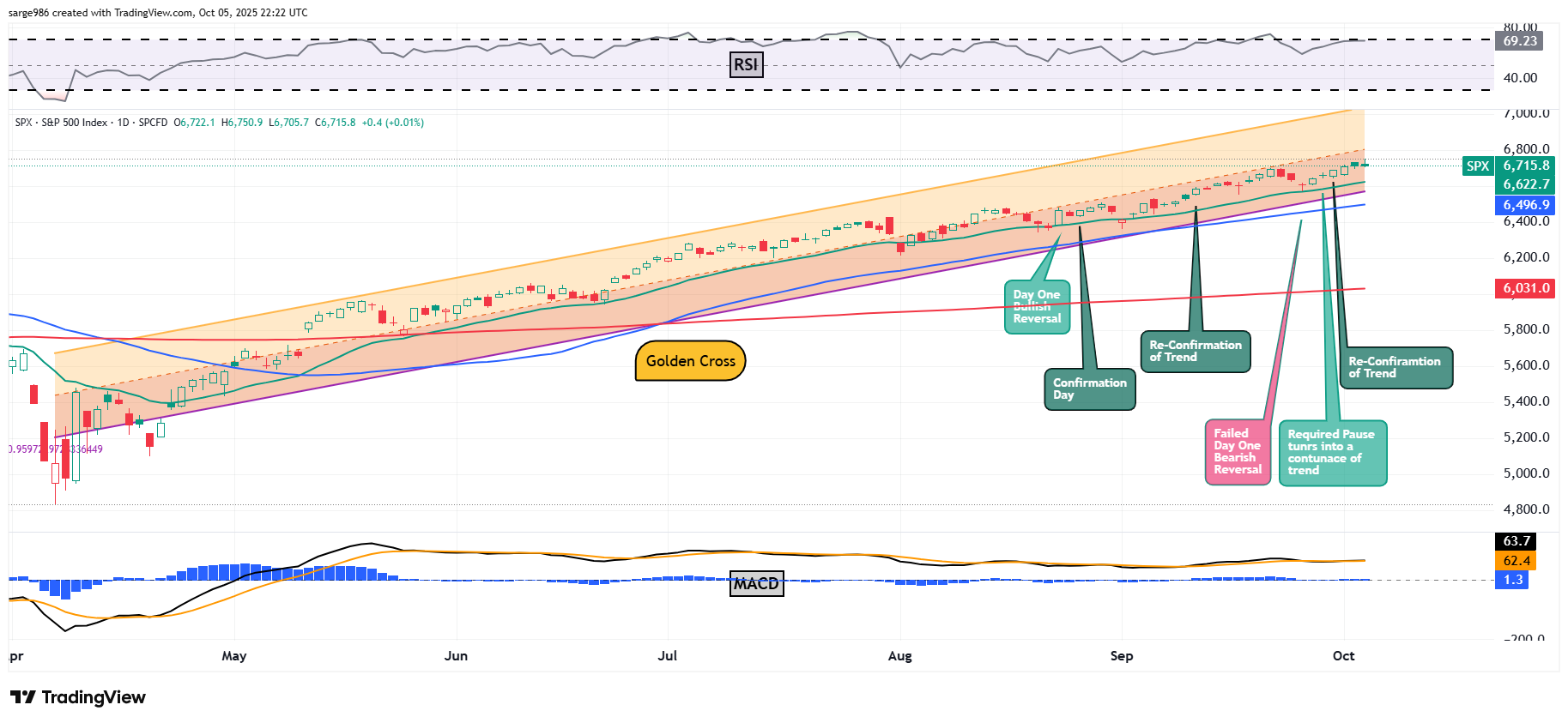Image resolution: width=1568 pixels, height=723 pixels.
Task: Click the RSI indicator label
Action: pos(746,65)
